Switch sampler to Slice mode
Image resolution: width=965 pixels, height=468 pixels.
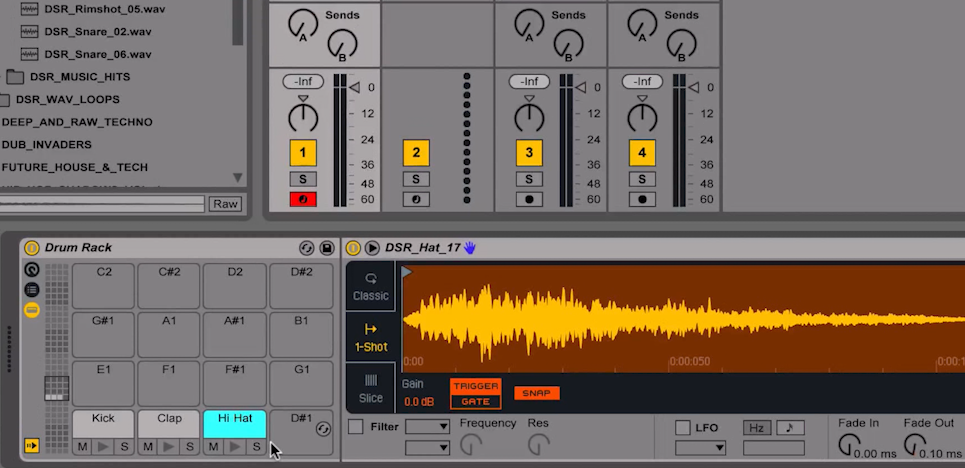[x=371, y=387]
